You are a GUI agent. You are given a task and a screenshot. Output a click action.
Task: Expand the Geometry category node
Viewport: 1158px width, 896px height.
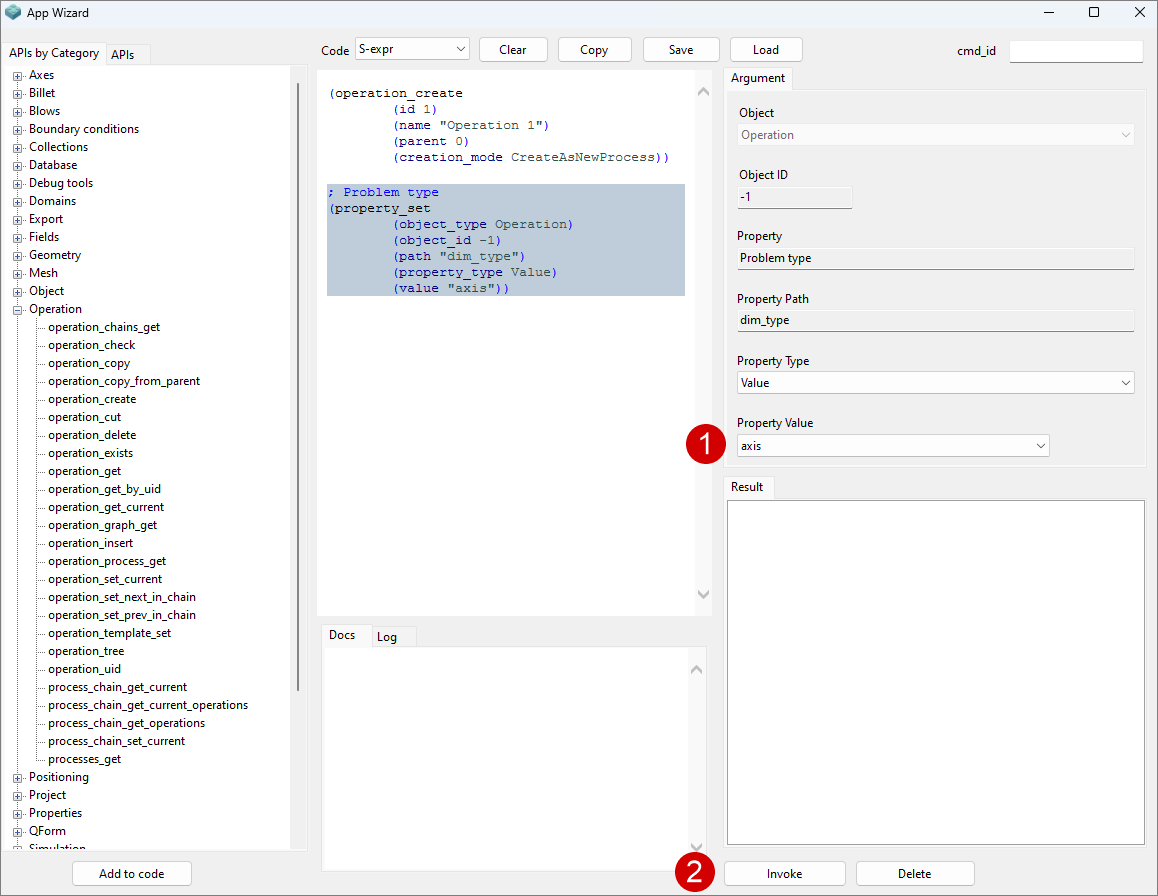tap(17, 255)
